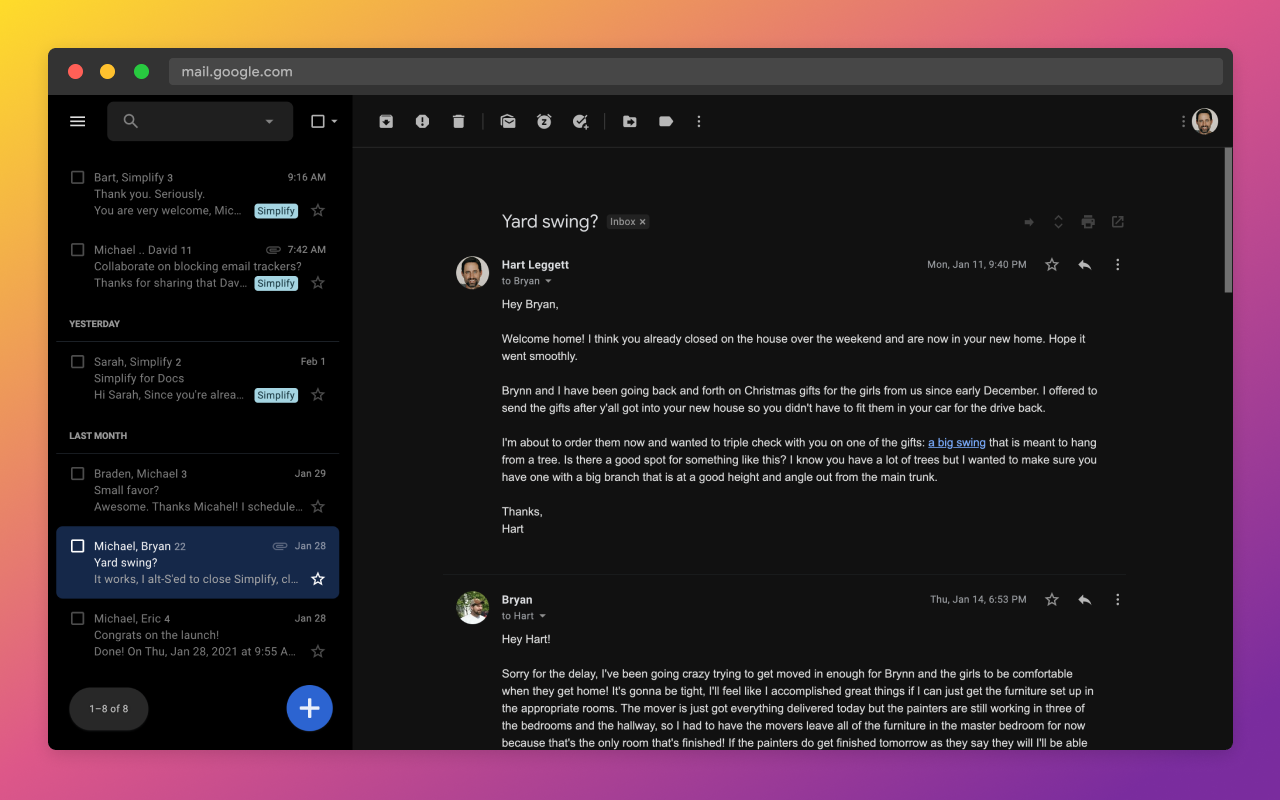Star Hart Leggett's first message

click(1051, 264)
